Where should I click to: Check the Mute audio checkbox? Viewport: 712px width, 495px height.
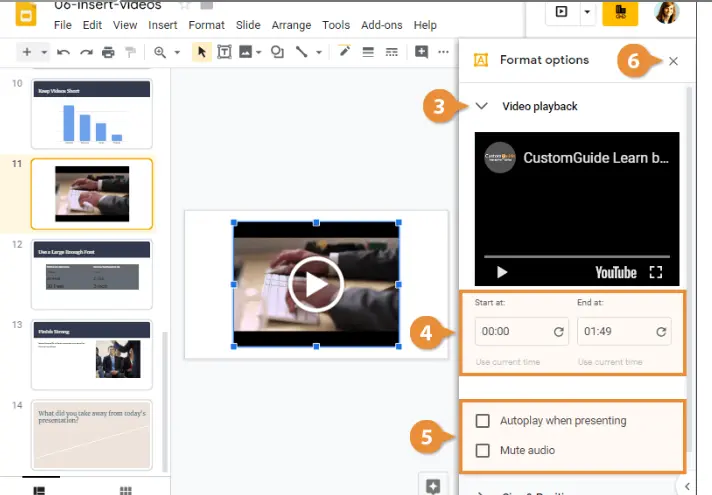483,451
